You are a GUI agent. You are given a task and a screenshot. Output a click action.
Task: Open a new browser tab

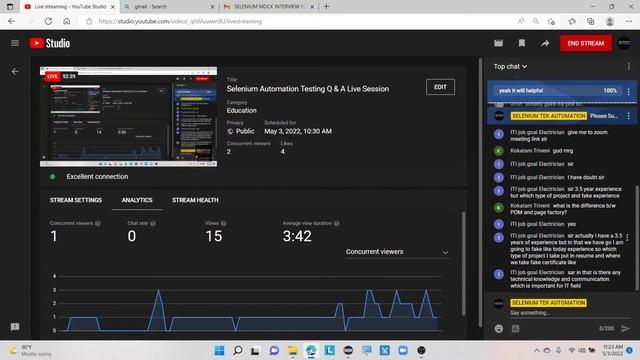[327, 7]
